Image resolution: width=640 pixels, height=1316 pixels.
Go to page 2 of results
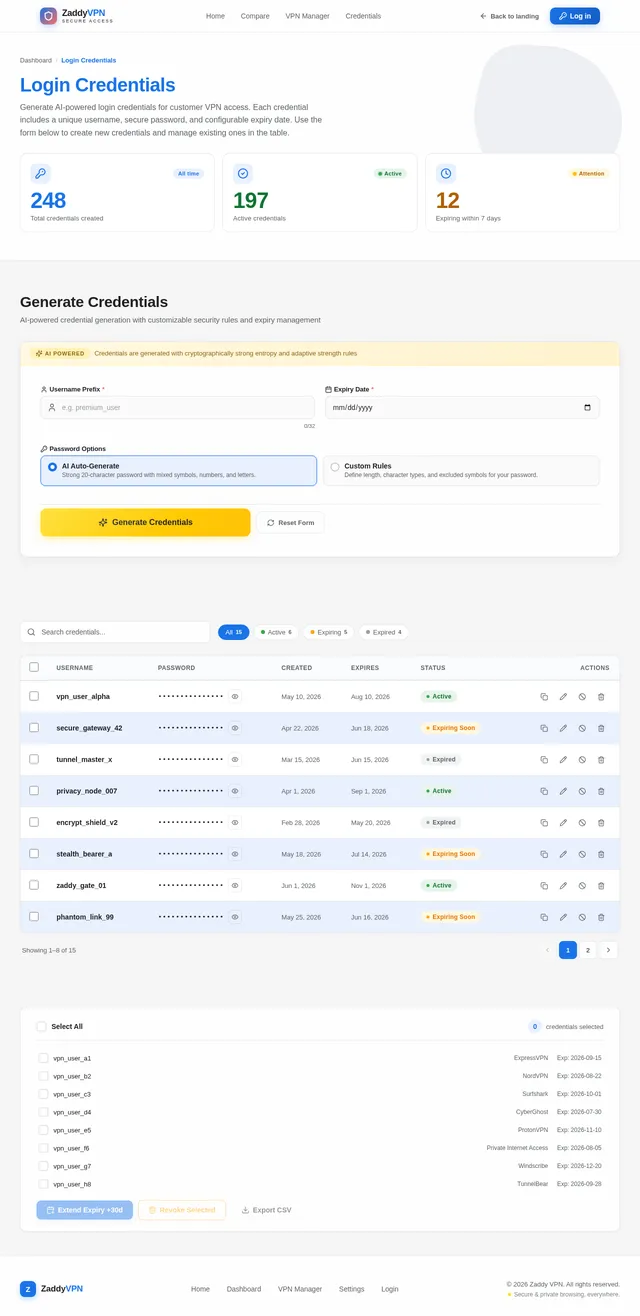click(588, 950)
